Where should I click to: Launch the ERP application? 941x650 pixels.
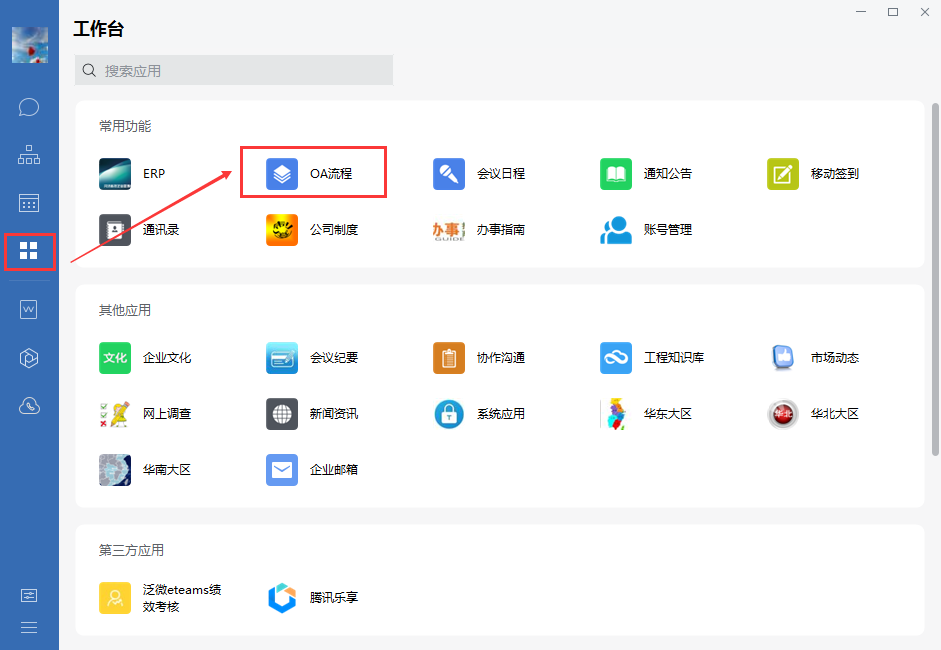click(115, 174)
